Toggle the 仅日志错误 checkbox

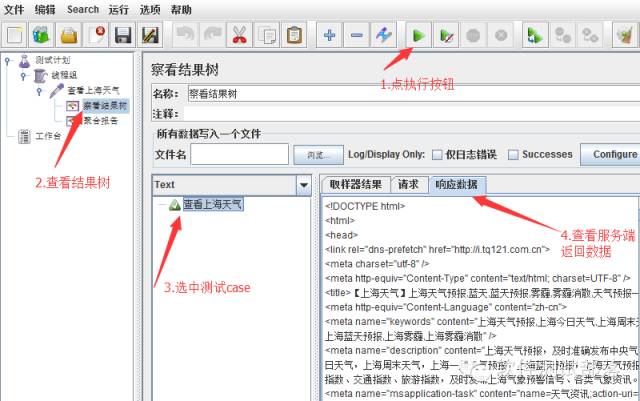[437, 155]
